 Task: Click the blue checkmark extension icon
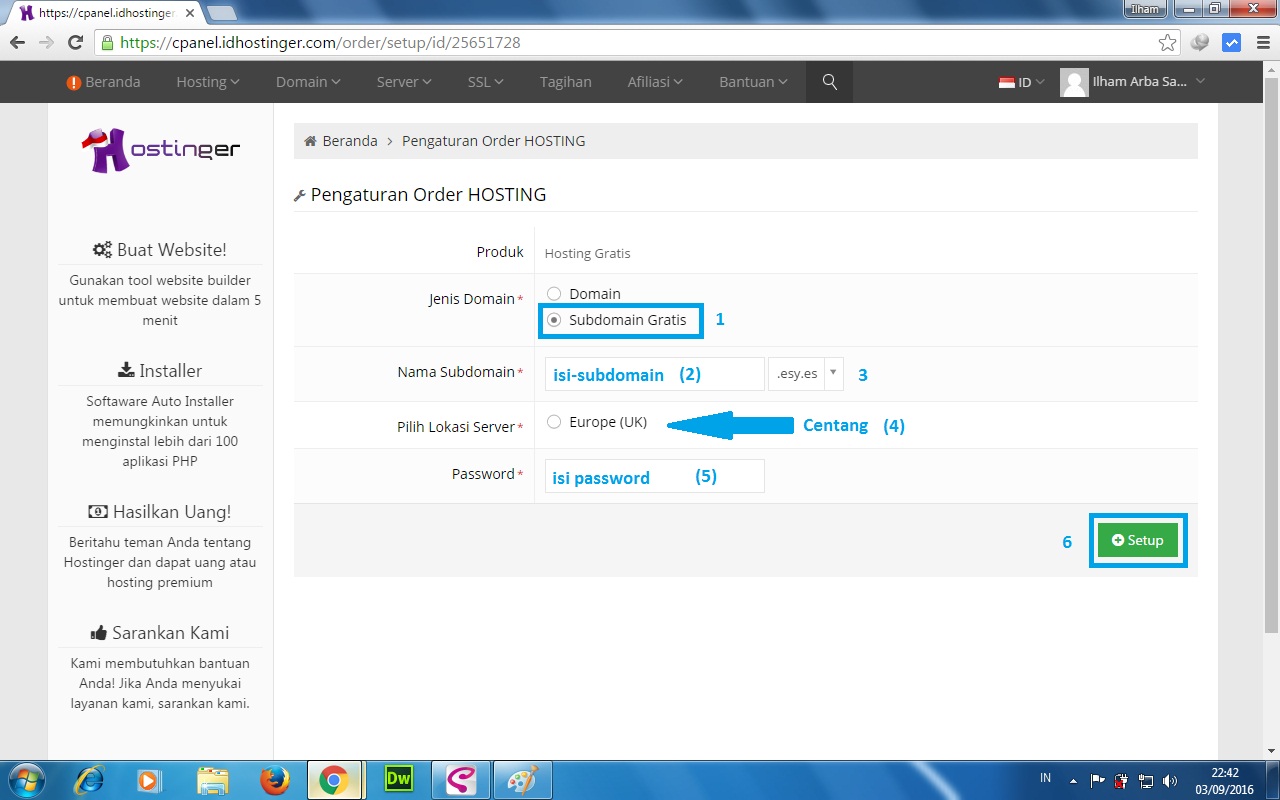point(1232,43)
